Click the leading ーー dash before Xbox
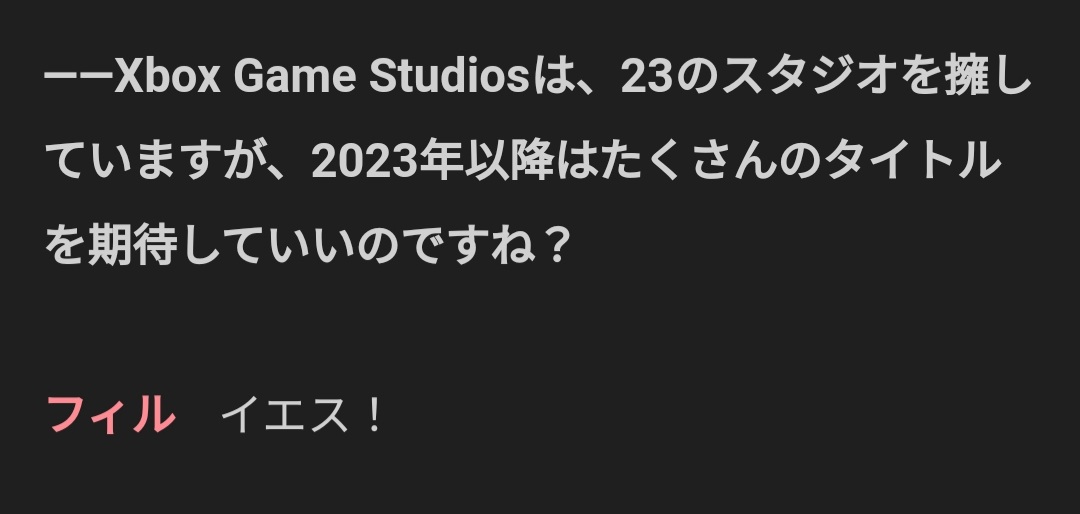This screenshot has height=514, width=1080. 79,77
